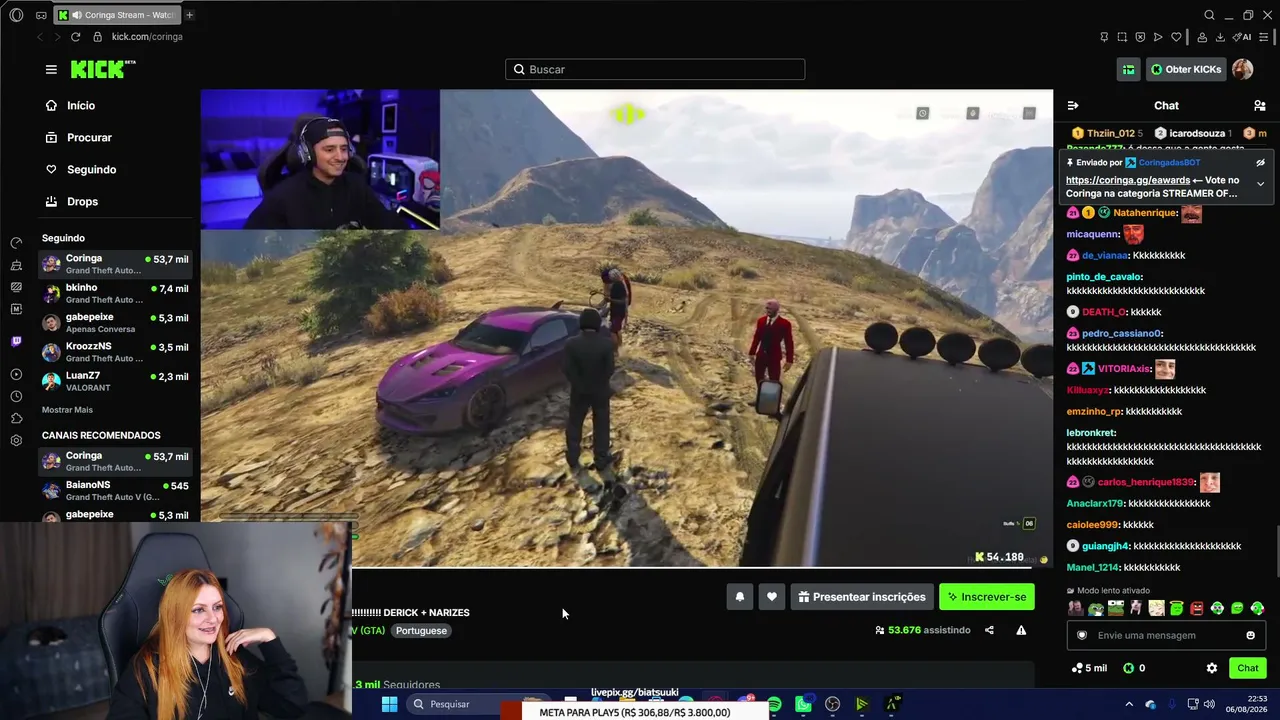The height and width of the screenshot is (720, 1280).
Task: Share the stream via share icon
Action: [x=989, y=630]
